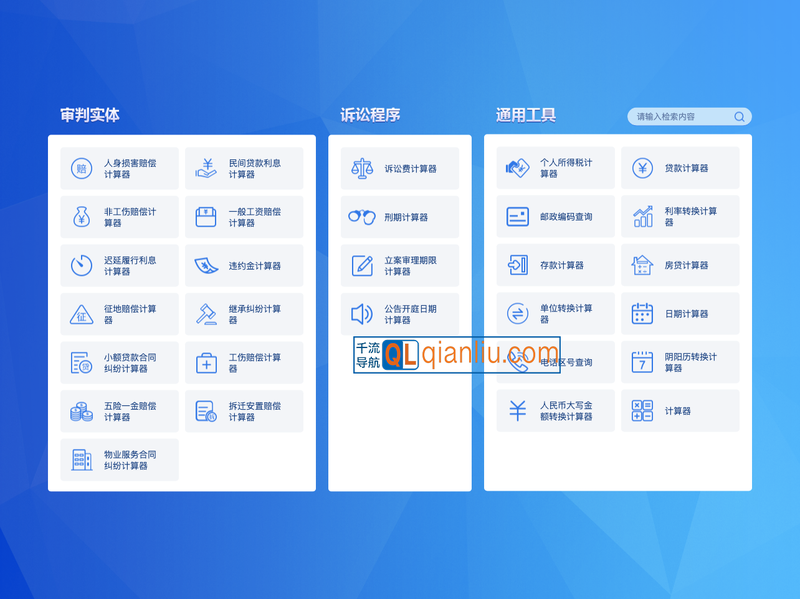Launch the 单位转换计算器
The height and width of the screenshot is (599, 800).
tap(553, 314)
